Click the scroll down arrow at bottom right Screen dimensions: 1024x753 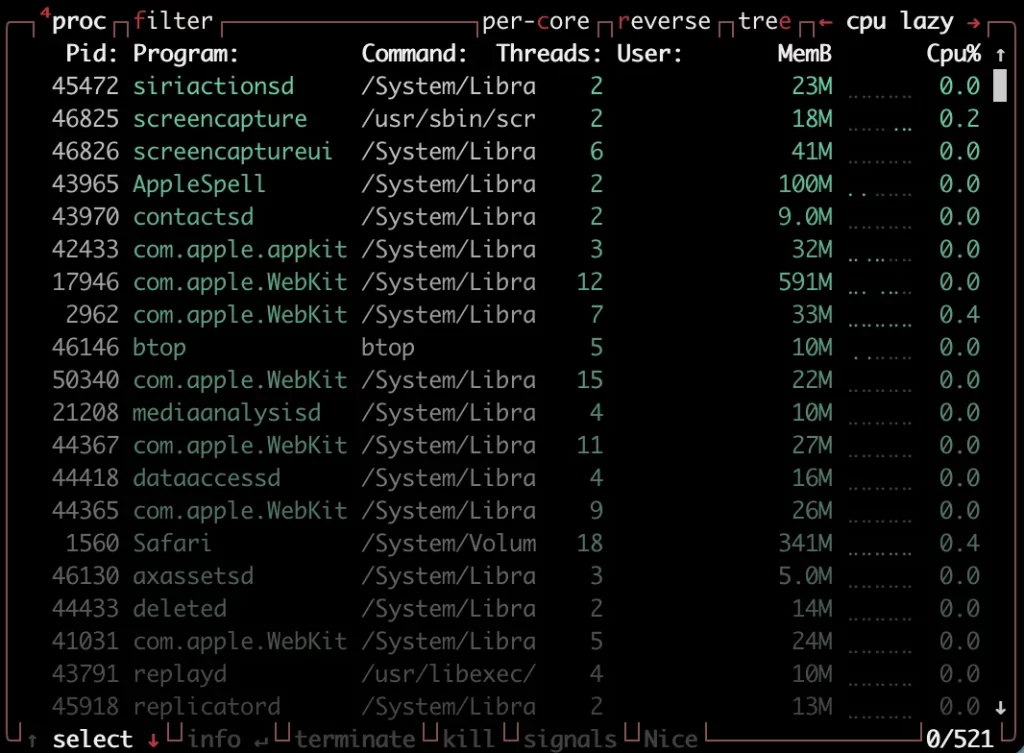[x=999, y=707]
